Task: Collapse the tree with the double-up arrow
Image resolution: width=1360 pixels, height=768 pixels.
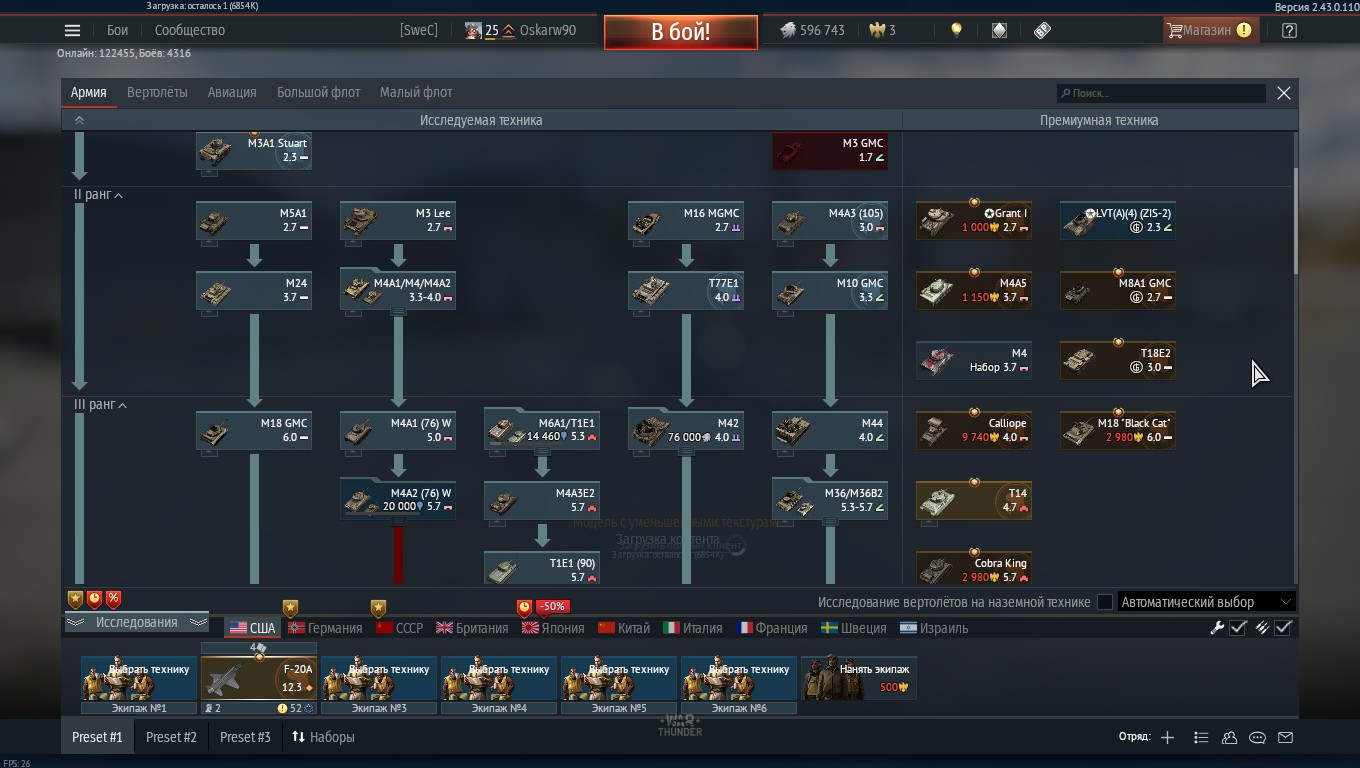Action: point(79,120)
